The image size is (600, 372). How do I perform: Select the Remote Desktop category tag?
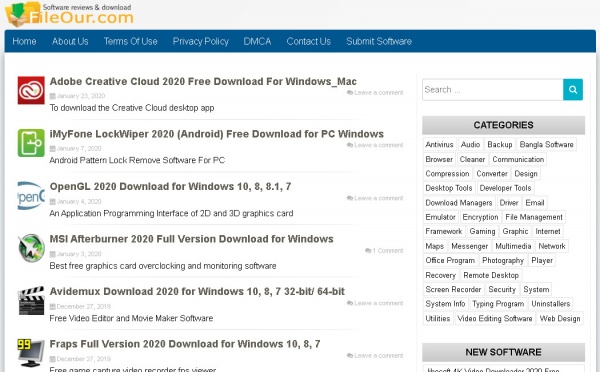pyautogui.click(x=491, y=275)
